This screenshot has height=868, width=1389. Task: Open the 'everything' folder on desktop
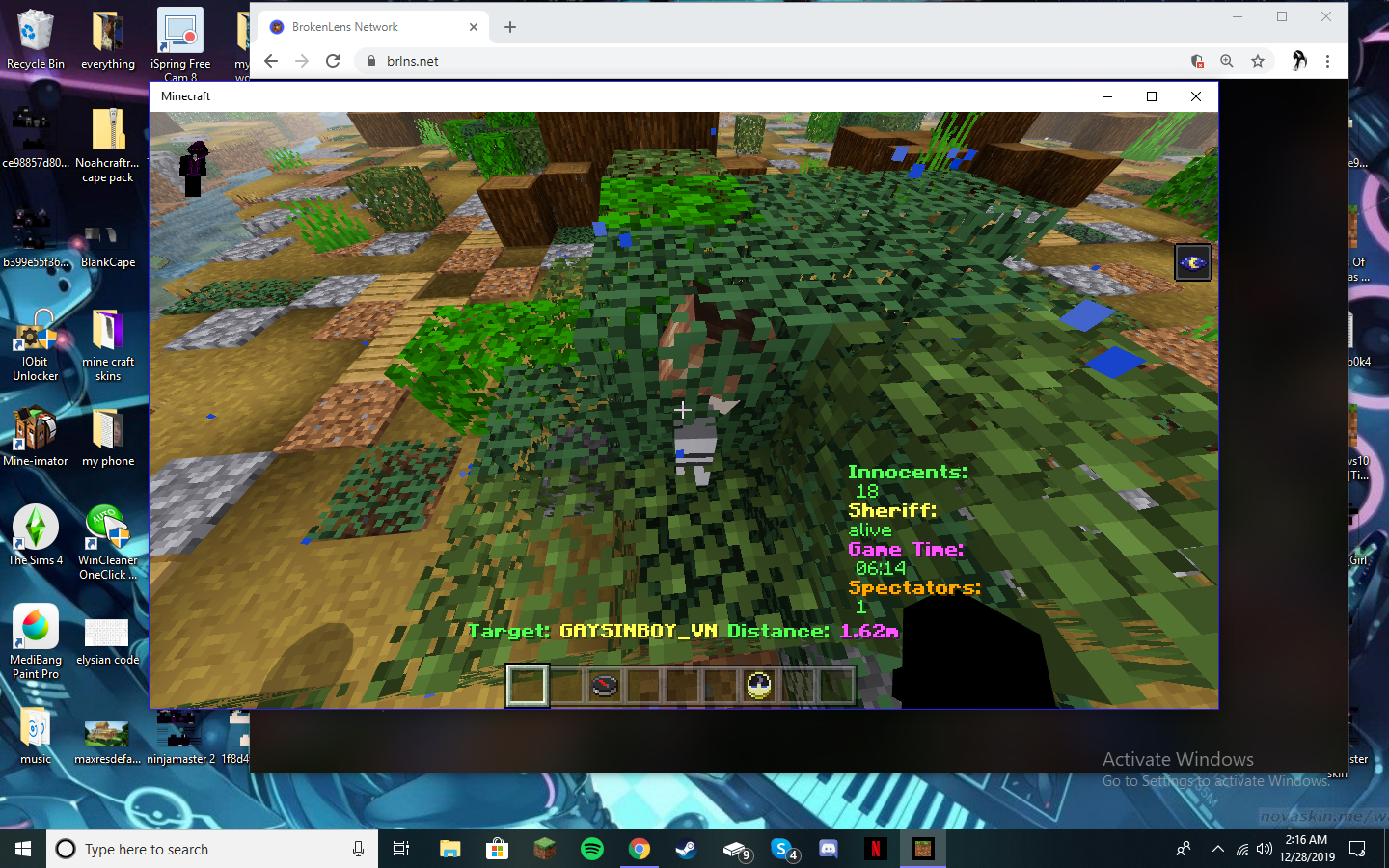point(108,41)
